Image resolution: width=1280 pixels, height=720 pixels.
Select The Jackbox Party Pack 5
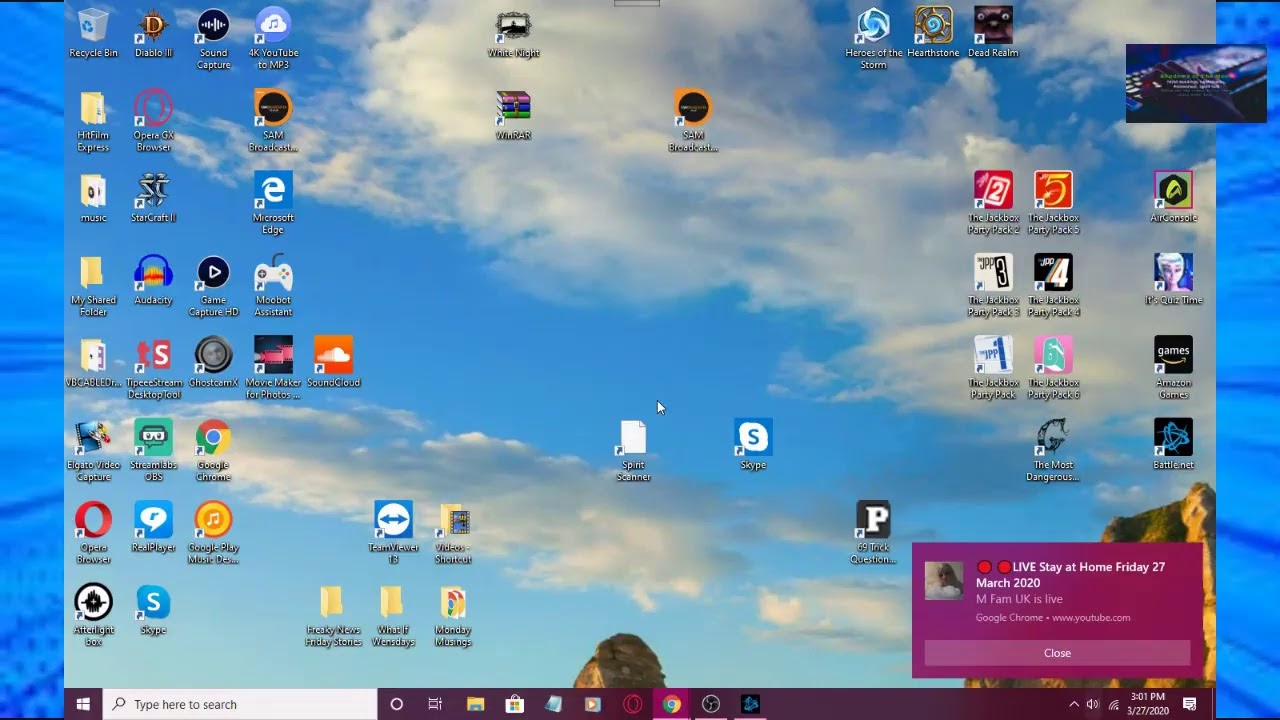tap(1053, 204)
